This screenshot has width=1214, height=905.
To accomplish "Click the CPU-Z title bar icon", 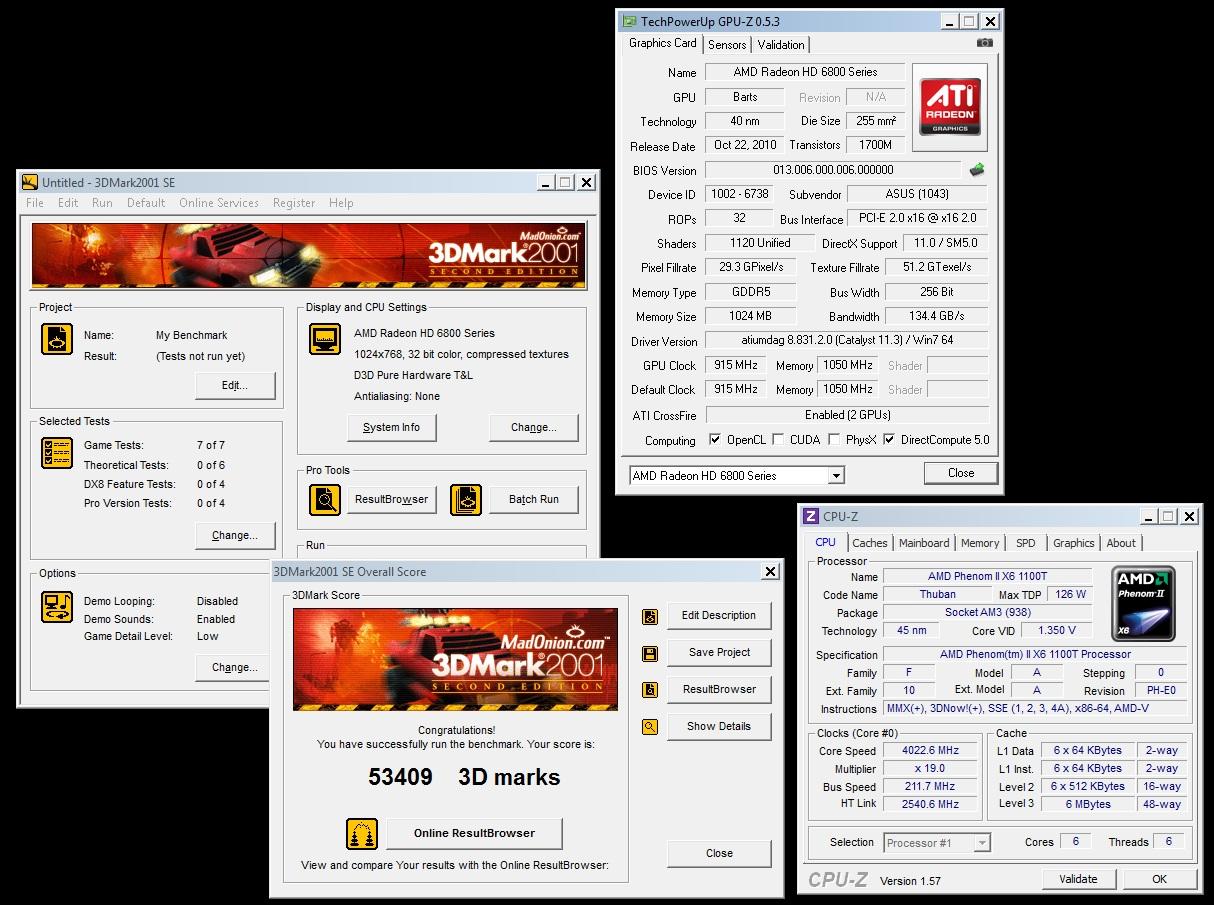I will click(811, 517).
